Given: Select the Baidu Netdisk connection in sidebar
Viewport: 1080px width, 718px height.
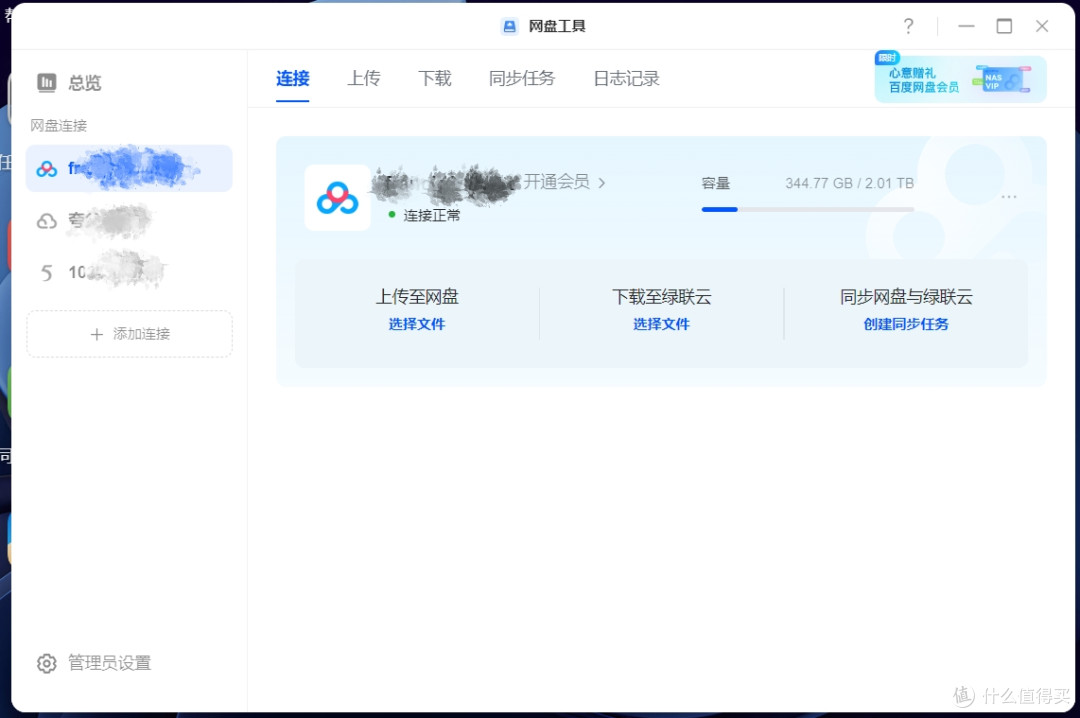Looking at the screenshot, I should tap(129, 168).
